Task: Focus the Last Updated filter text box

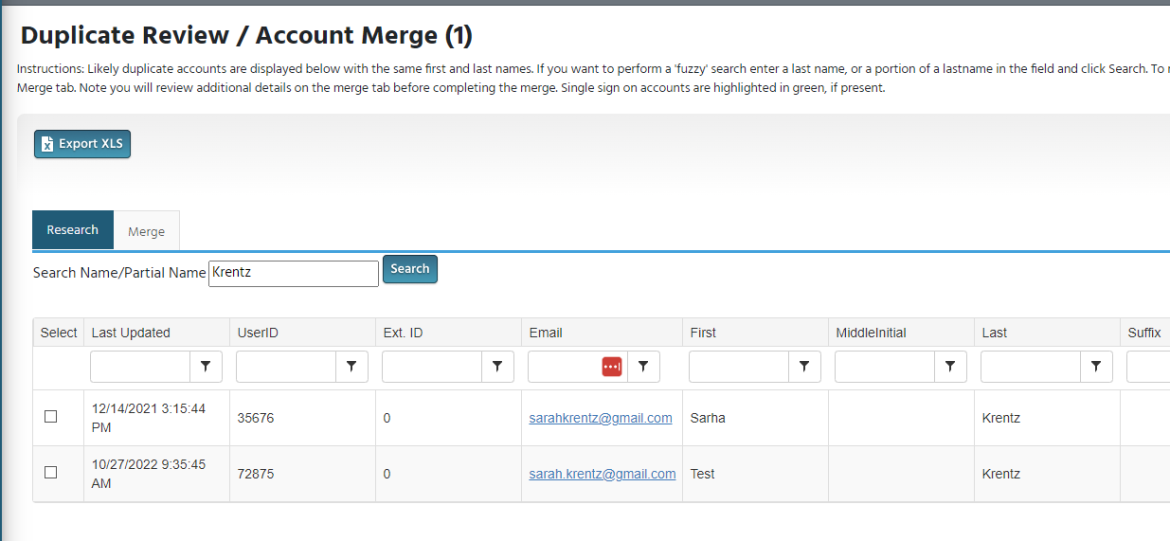Action: [x=140, y=367]
